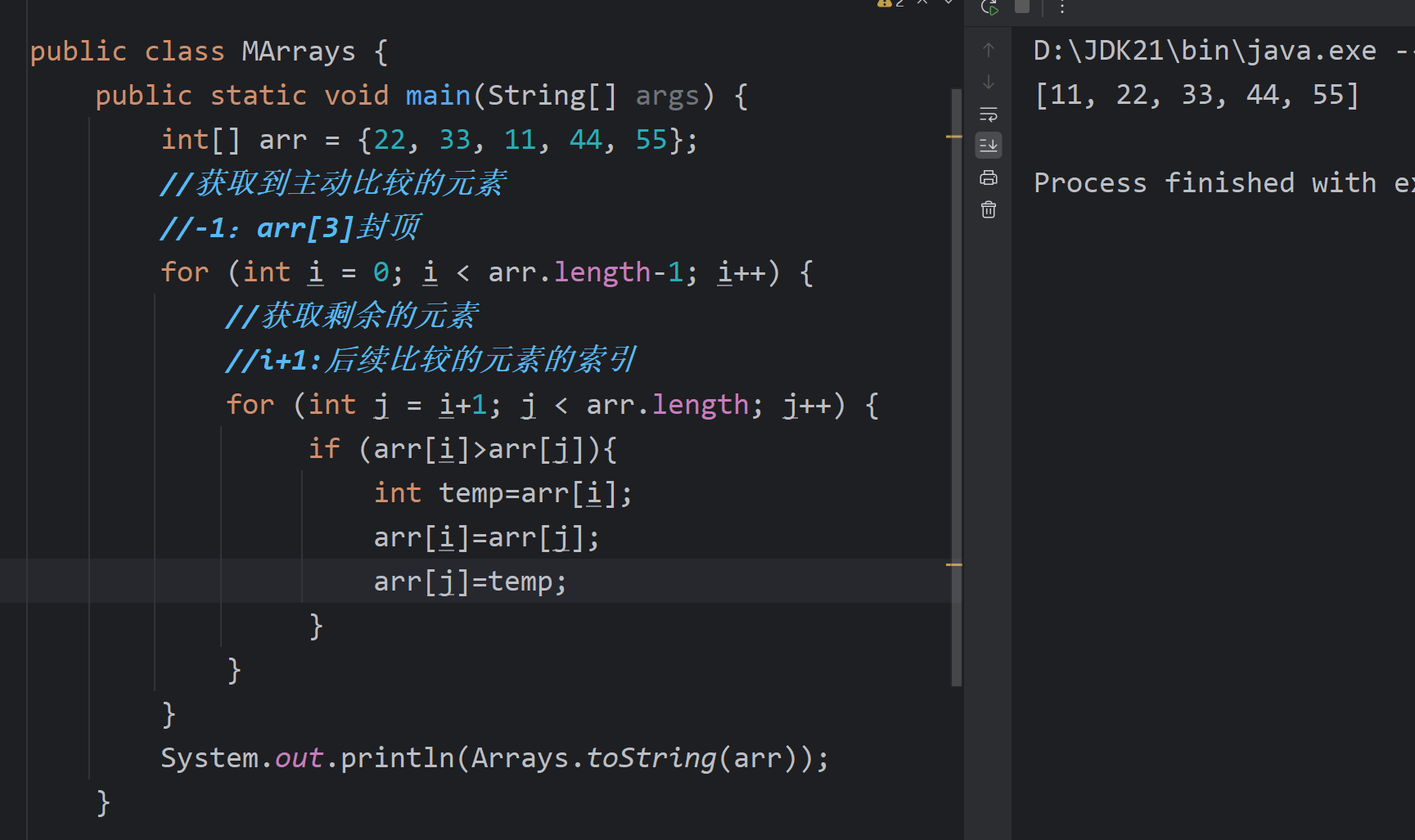
Task: Click the line arr[i]=arr[j];
Action: click(x=486, y=537)
